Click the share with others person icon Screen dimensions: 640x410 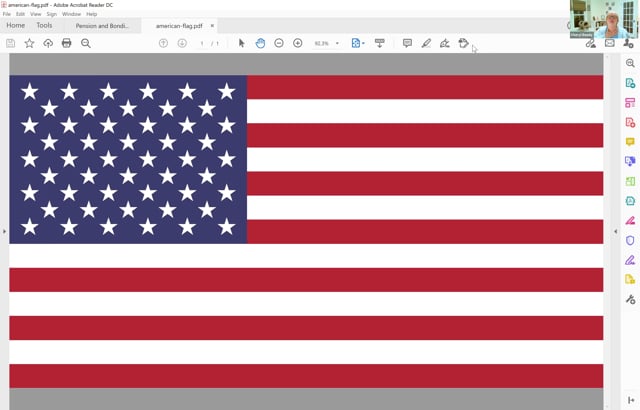(x=629, y=43)
